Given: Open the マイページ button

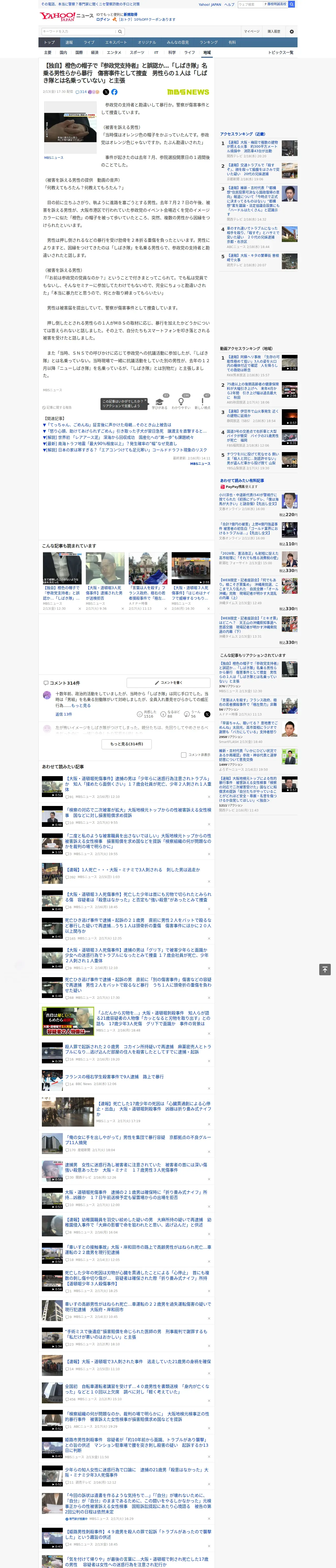Looking at the screenshot, I should [252, 31].
